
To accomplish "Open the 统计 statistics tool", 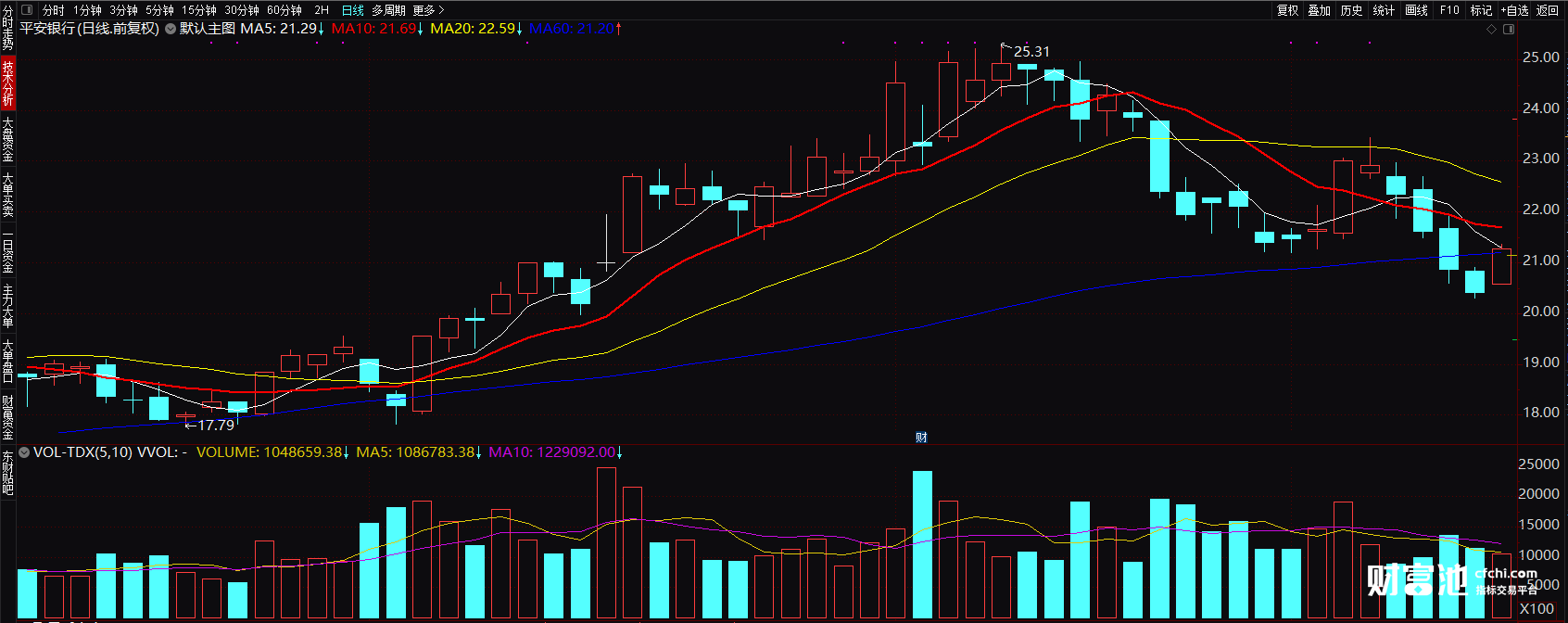I will click(x=1384, y=10).
